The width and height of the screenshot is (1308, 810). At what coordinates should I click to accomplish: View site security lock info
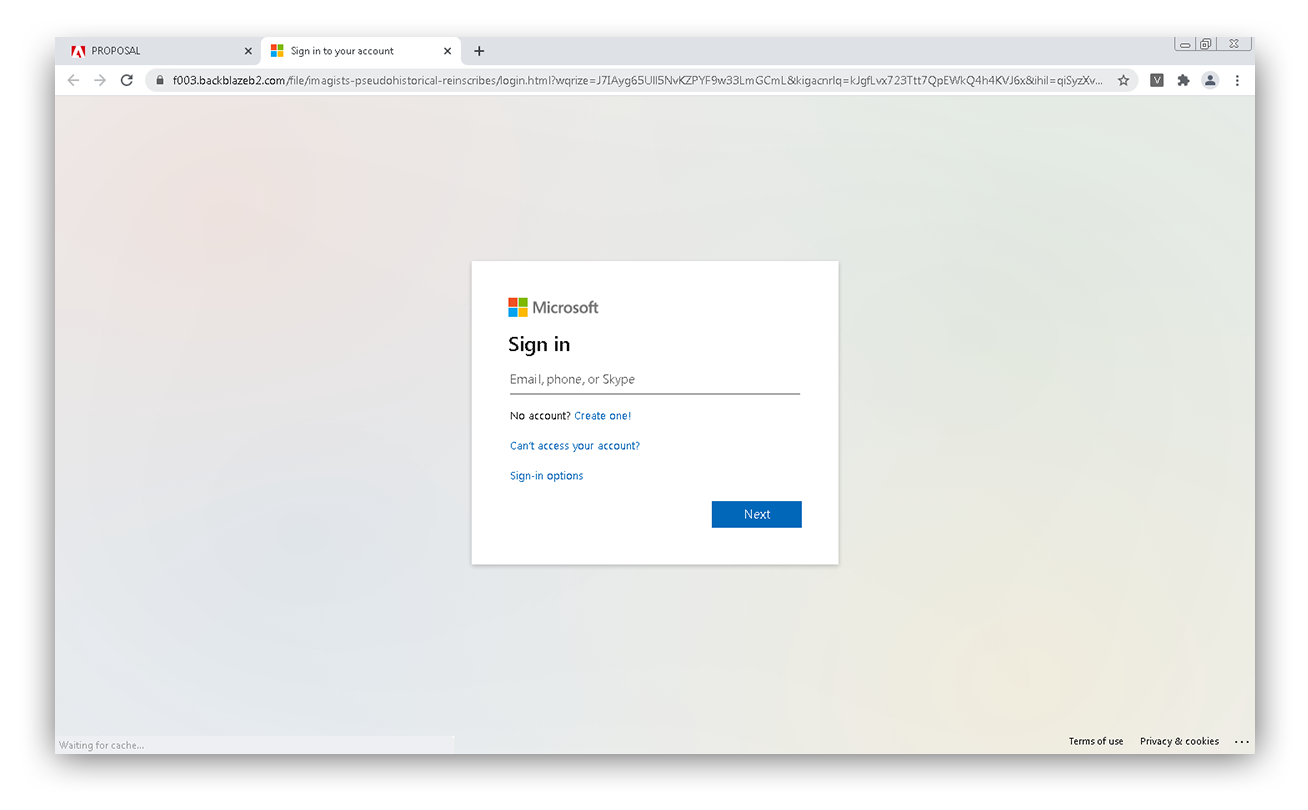point(159,80)
